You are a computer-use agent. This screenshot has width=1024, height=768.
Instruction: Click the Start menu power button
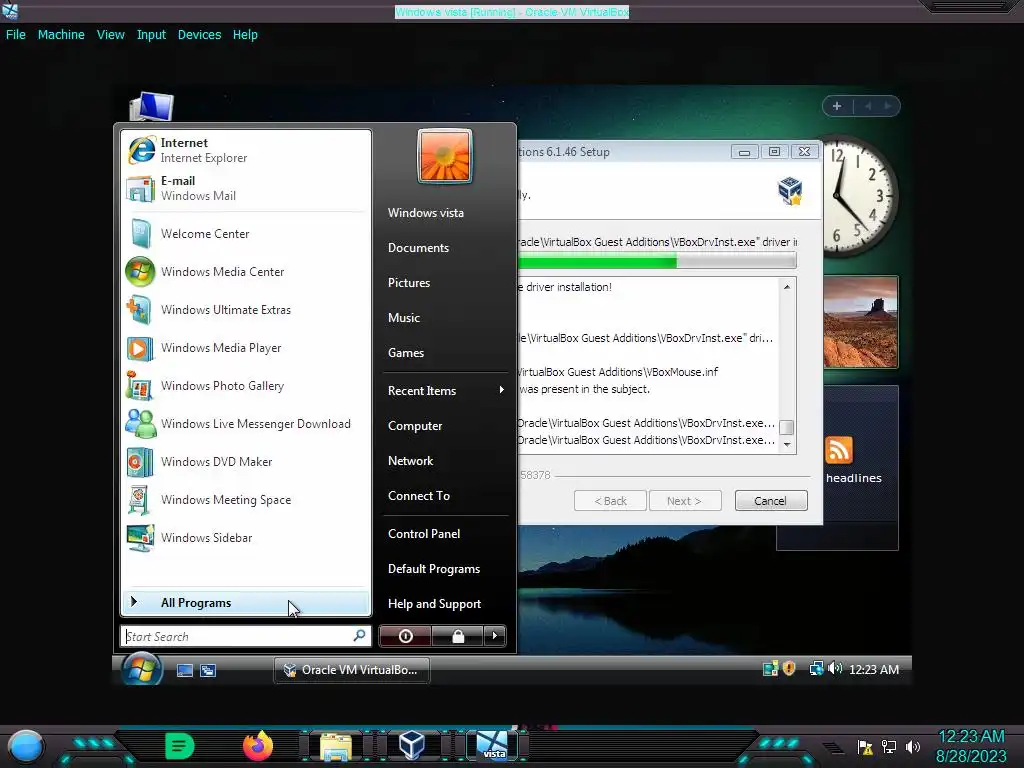point(405,636)
